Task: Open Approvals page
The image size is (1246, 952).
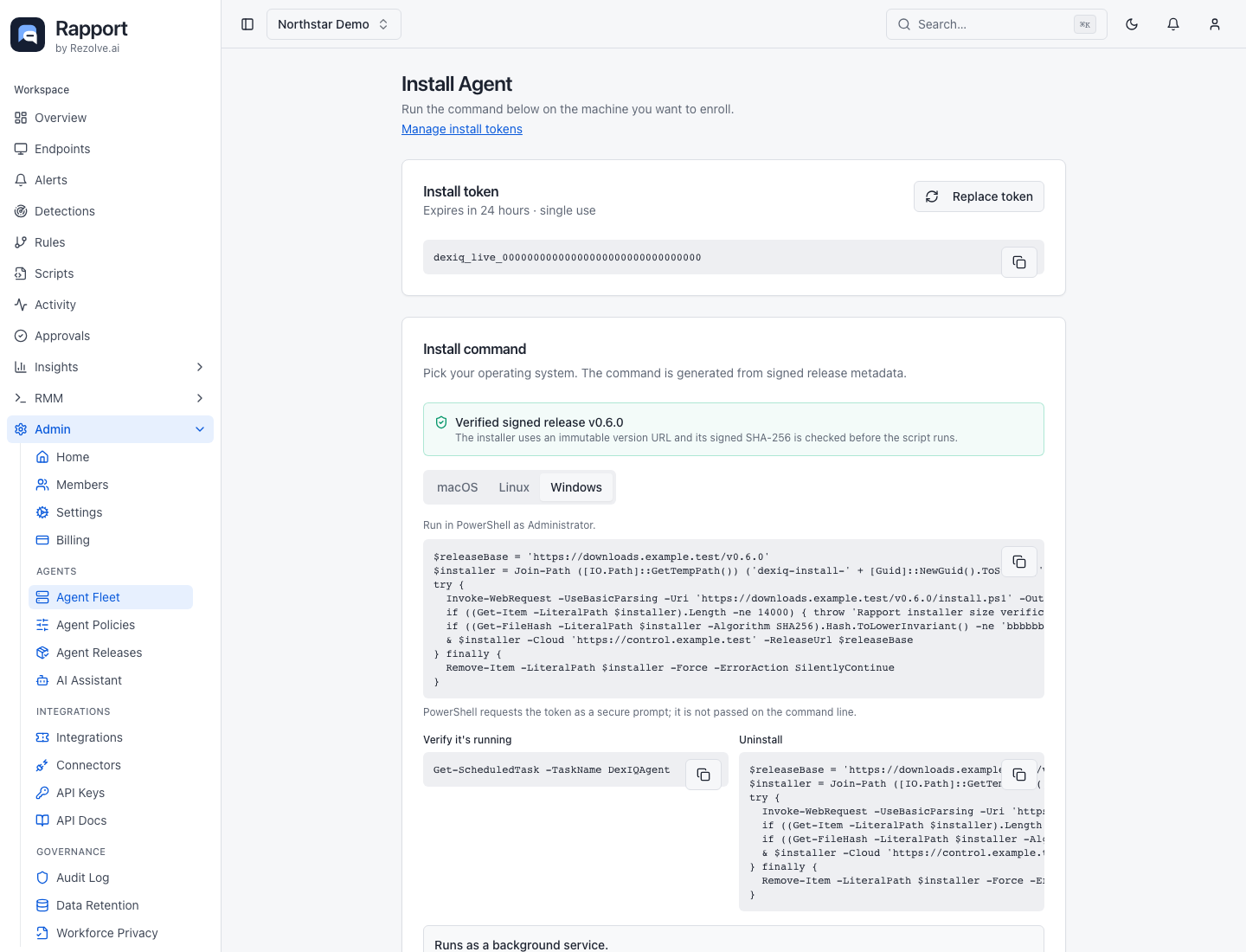Action: [110, 336]
